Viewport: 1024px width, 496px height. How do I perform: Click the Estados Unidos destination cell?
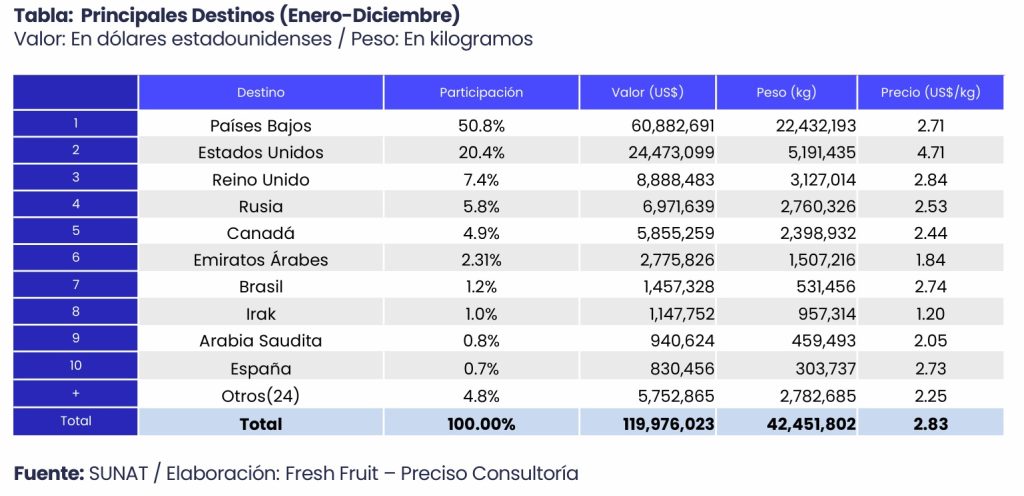(x=261, y=153)
